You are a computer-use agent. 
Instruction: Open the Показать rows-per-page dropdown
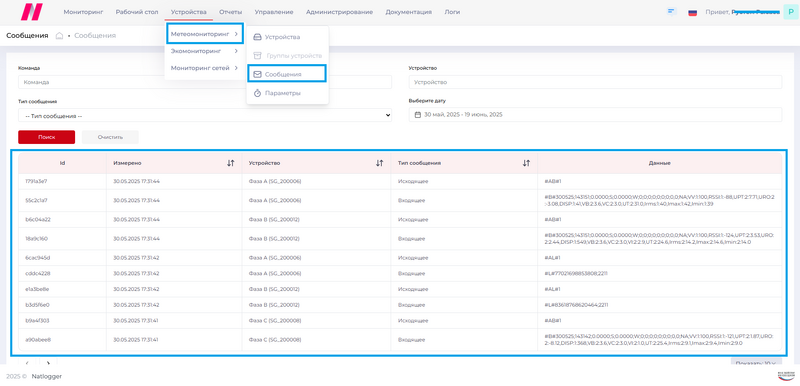(x=756, y=364)
